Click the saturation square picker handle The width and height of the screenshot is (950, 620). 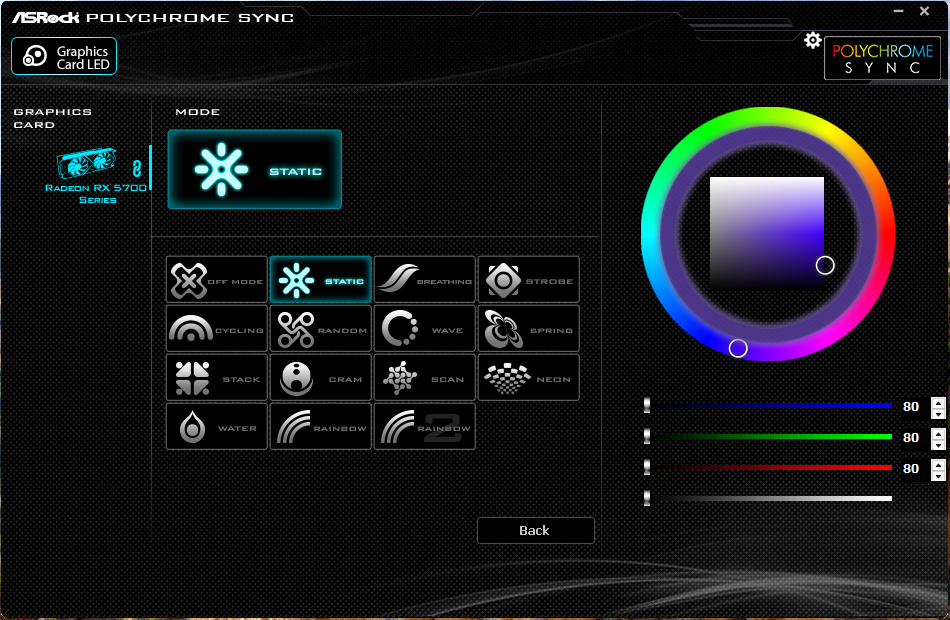pos(825,265)
